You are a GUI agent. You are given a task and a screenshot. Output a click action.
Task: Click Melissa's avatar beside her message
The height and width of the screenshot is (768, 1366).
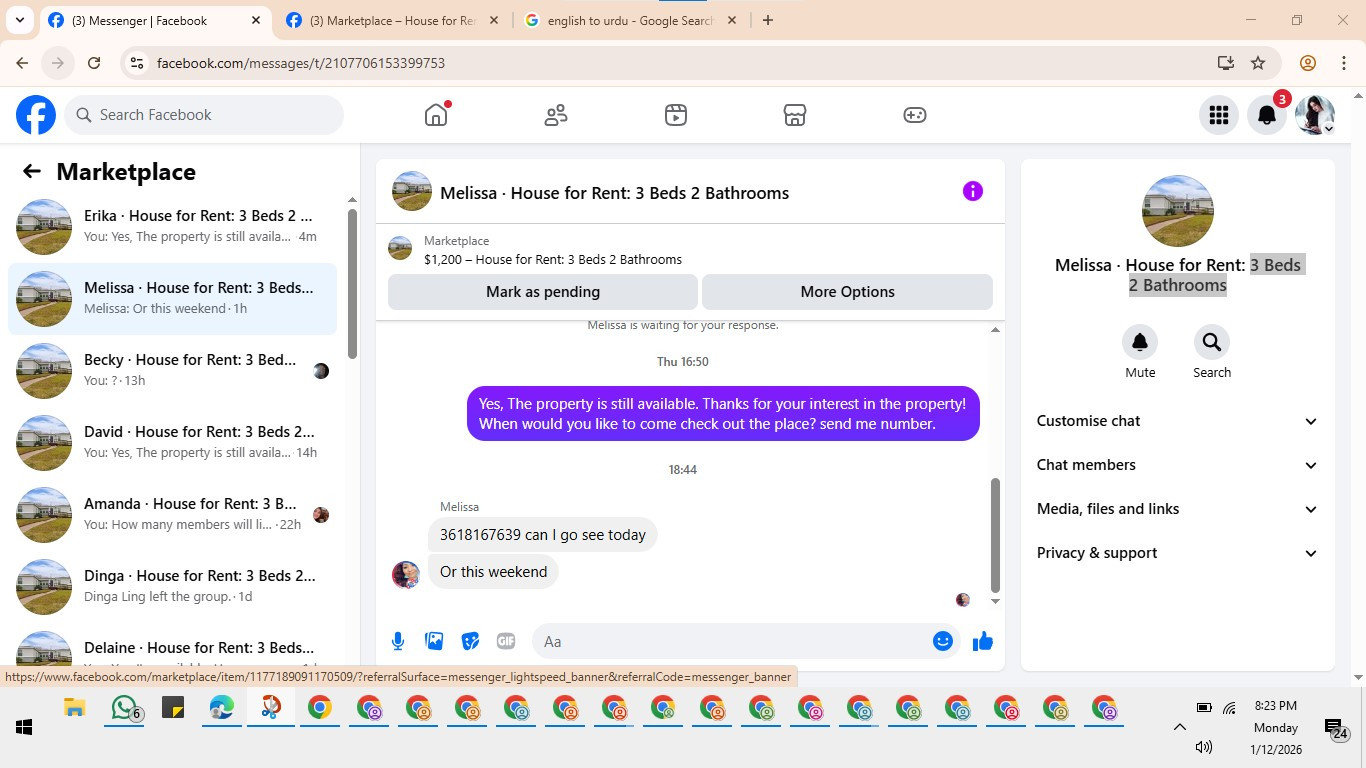[x=406, y=574]
